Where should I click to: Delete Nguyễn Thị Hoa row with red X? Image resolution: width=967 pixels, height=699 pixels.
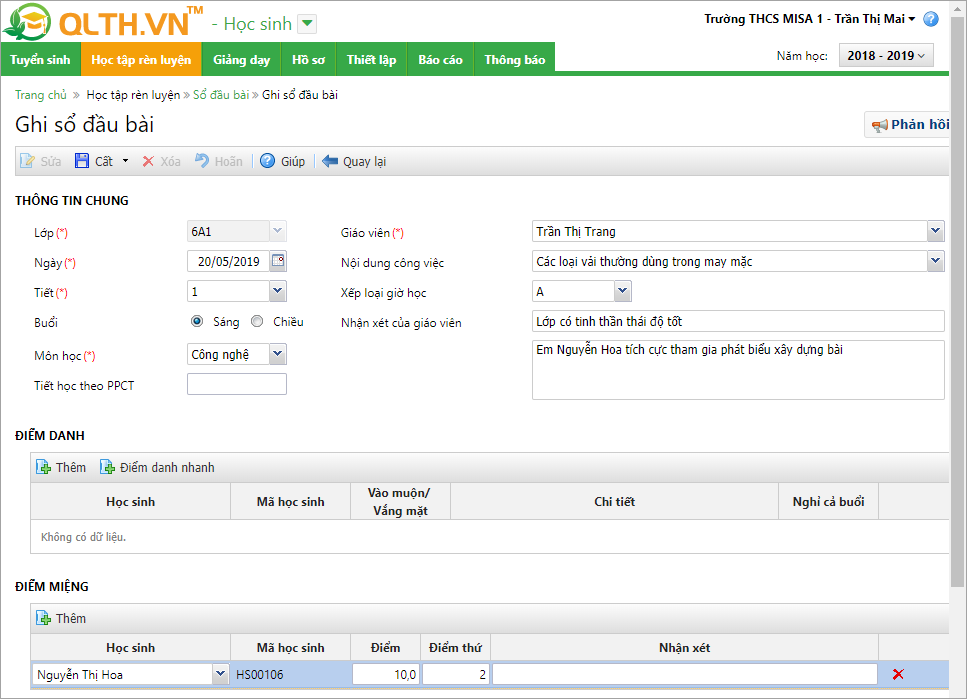pos(898,674)
